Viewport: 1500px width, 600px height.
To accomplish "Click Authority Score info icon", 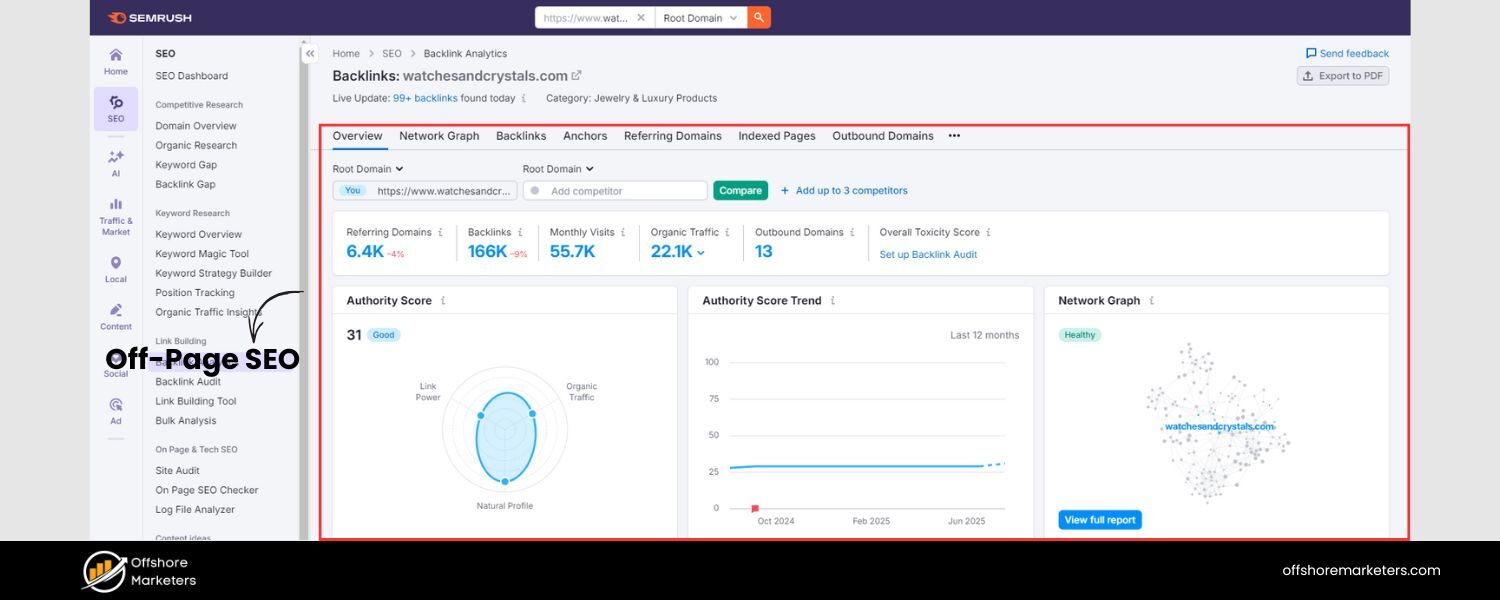I will [443, 300].
